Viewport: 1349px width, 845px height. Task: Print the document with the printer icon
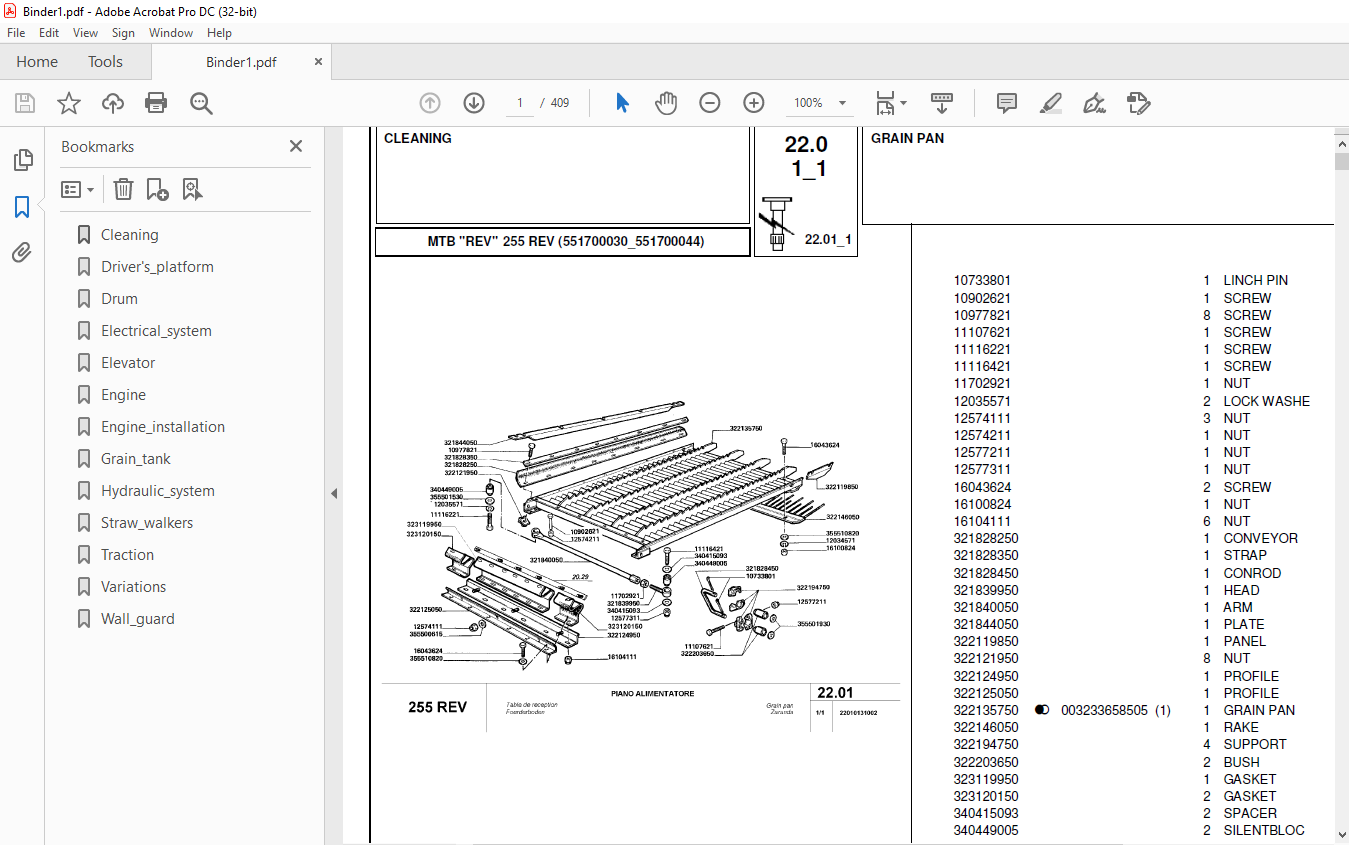click(156, 103)
